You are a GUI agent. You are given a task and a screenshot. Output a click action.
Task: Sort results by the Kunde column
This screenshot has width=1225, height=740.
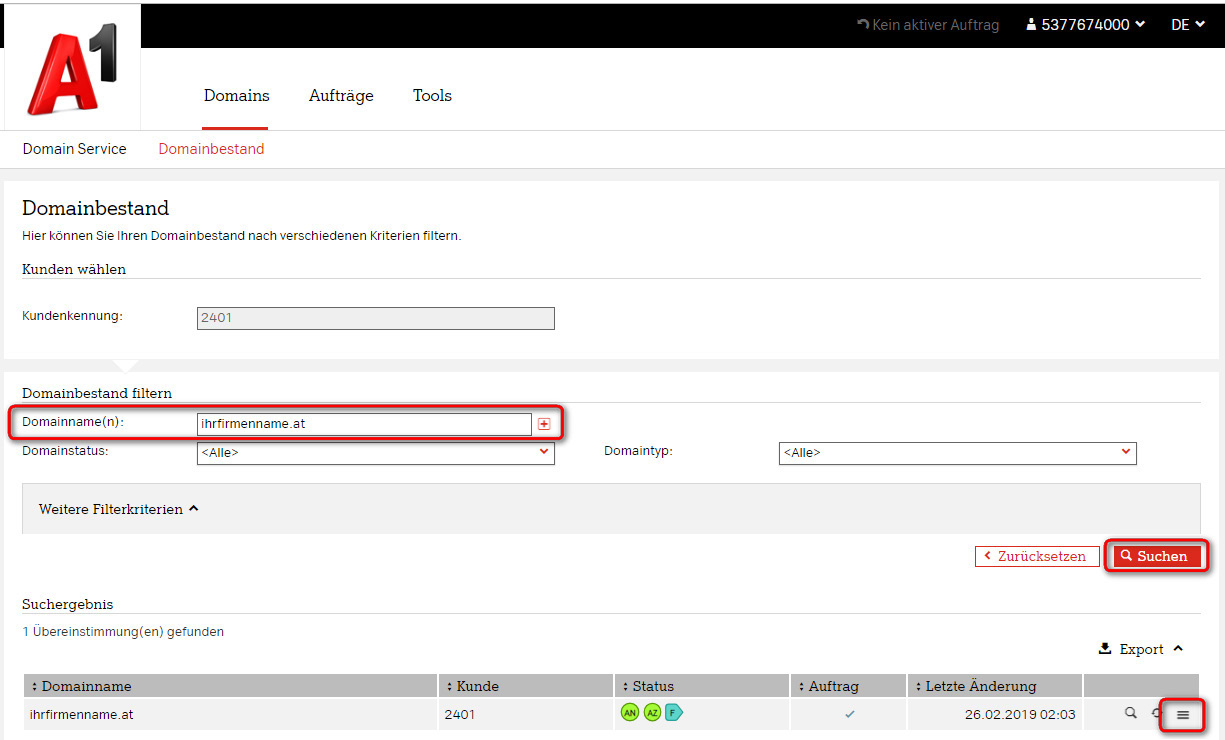(x=473, y=686)
